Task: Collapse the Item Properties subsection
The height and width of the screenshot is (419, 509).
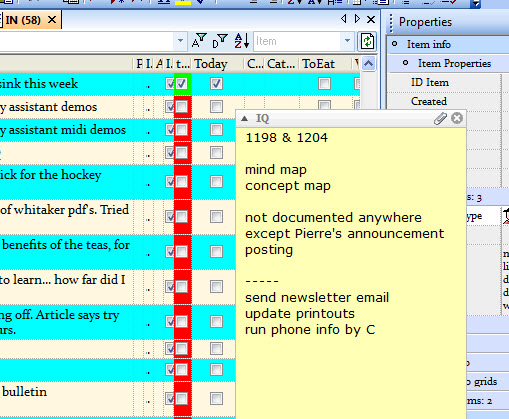Action: pyautogui.click(x=406, y=63)
